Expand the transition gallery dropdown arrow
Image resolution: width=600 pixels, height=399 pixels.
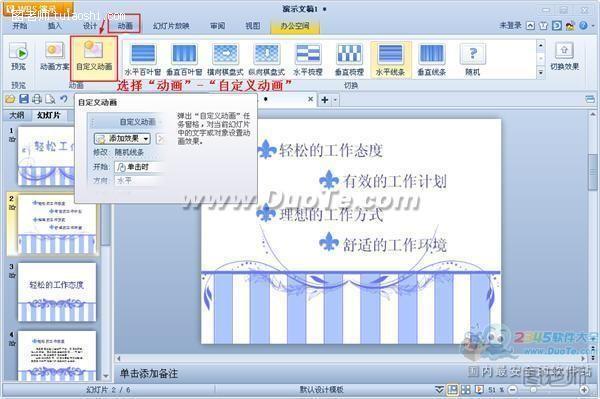(x=540, y=72)
